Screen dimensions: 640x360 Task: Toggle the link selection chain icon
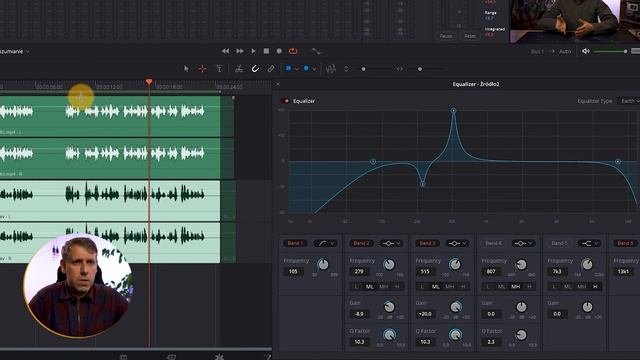(271, 69)
